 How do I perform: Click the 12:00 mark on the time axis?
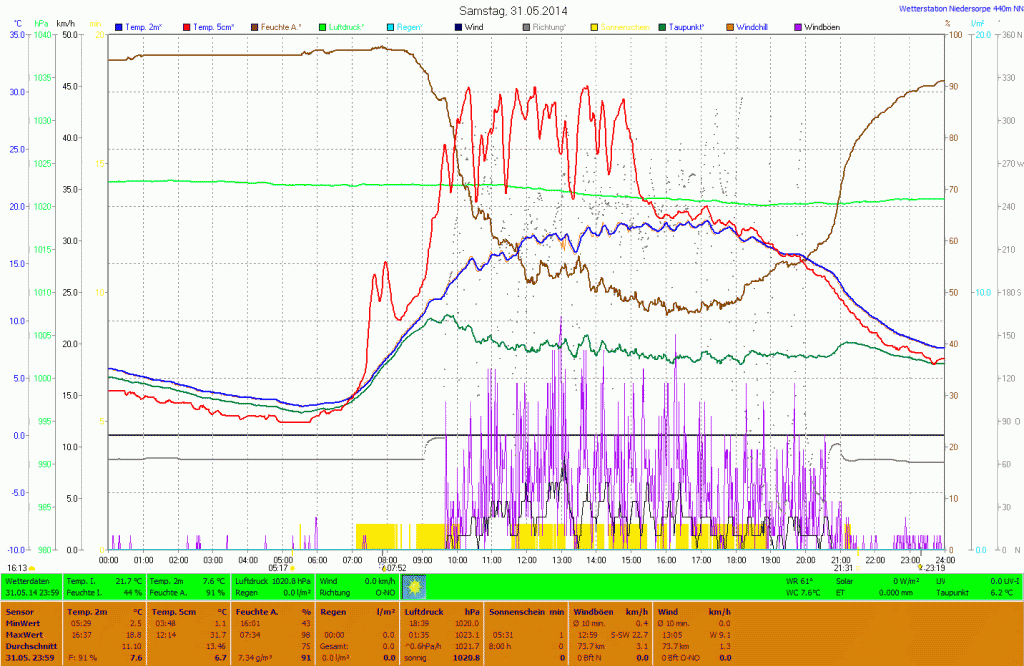(527, 560)
